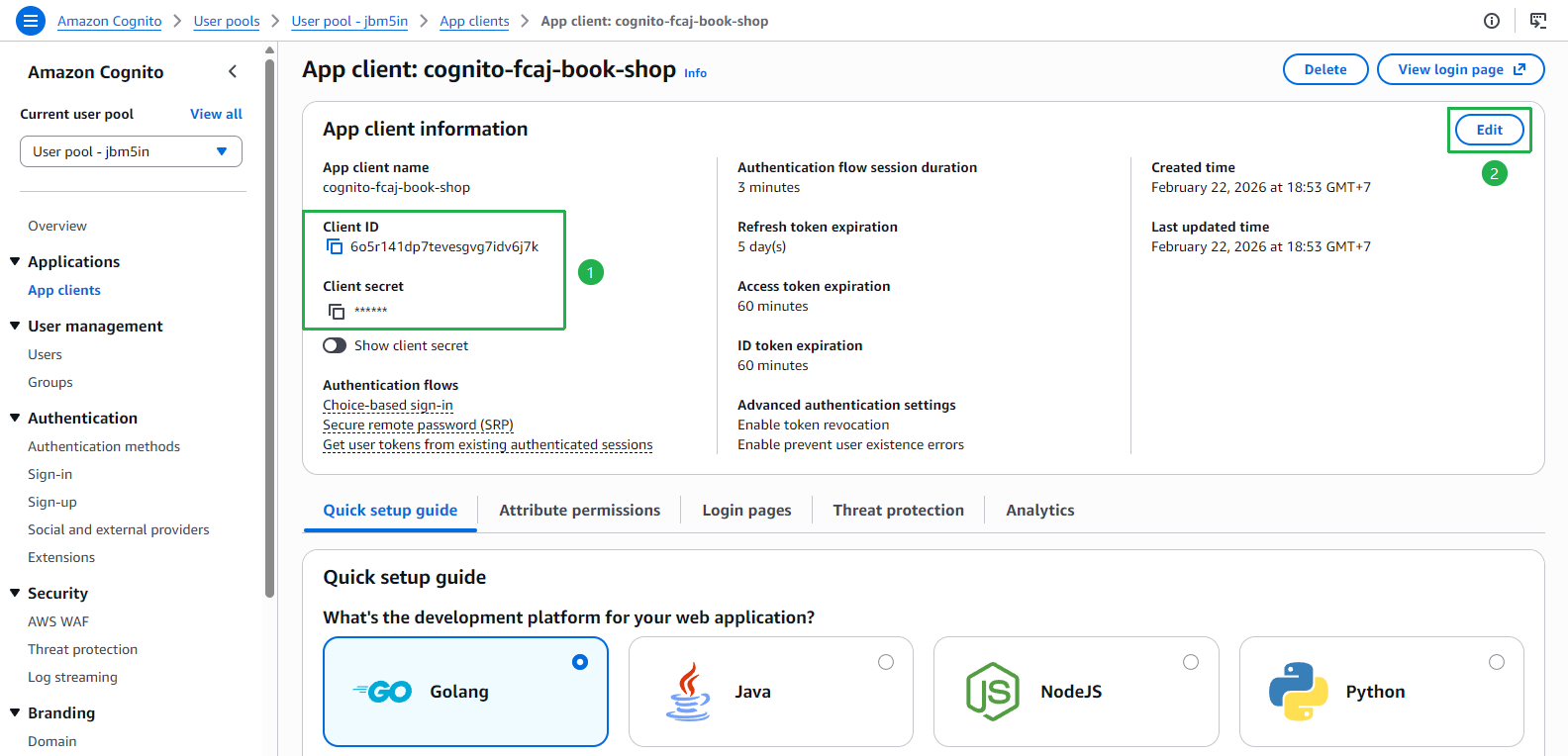Click the Authentication flow session duration value '3 minutes'
This screenshot has width=1568, height=756.
tap(768, 187)
